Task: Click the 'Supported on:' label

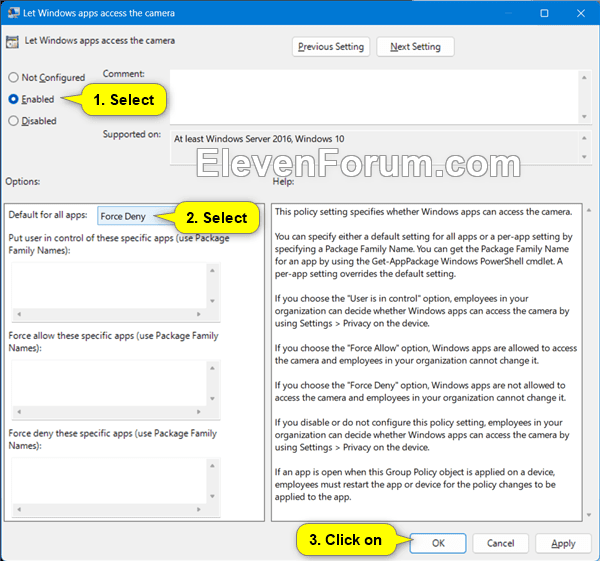Action: 132,134
